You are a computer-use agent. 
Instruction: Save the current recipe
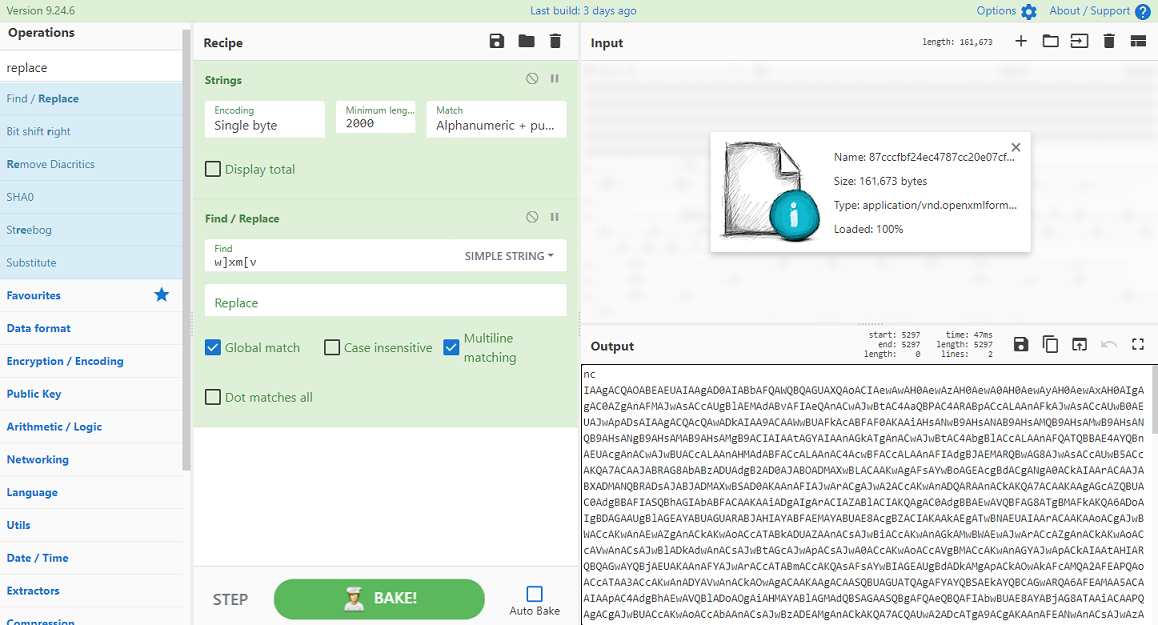coord(497,41)
